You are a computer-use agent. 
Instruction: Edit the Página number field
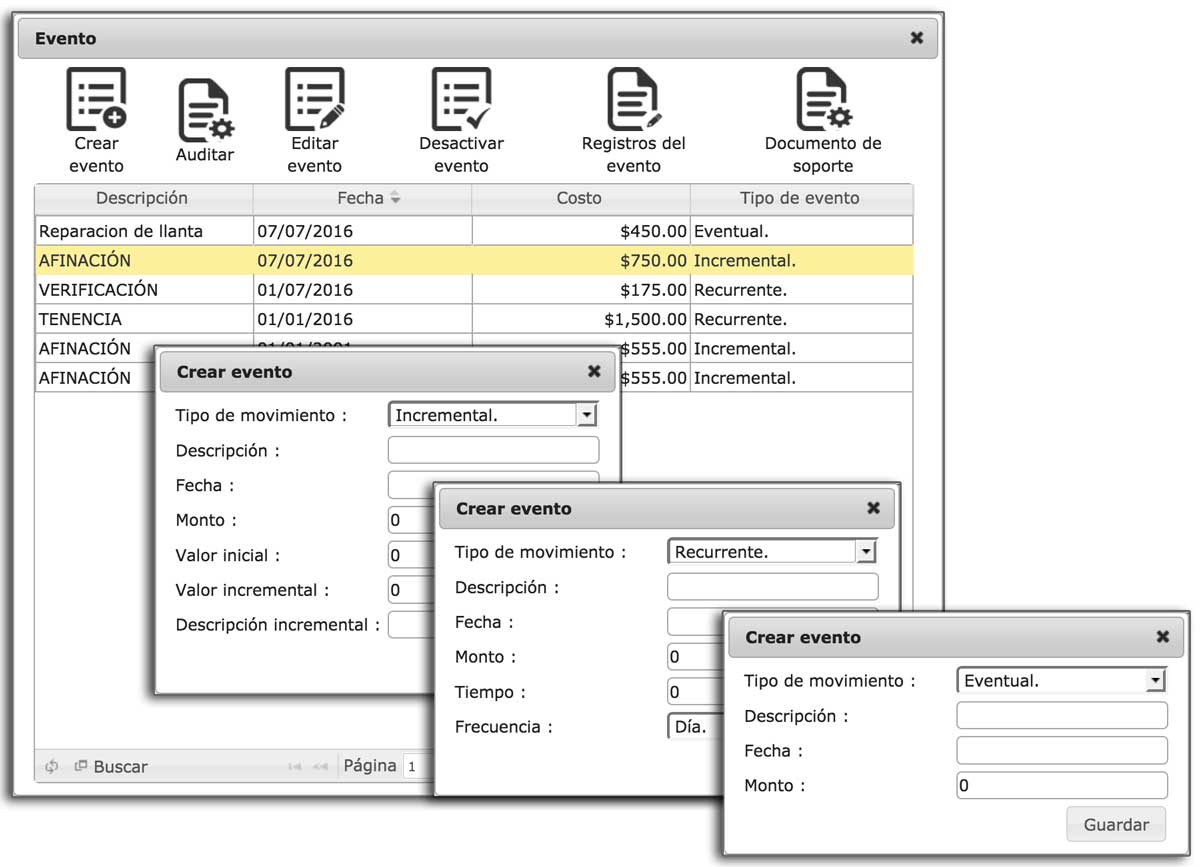(417, 767)
